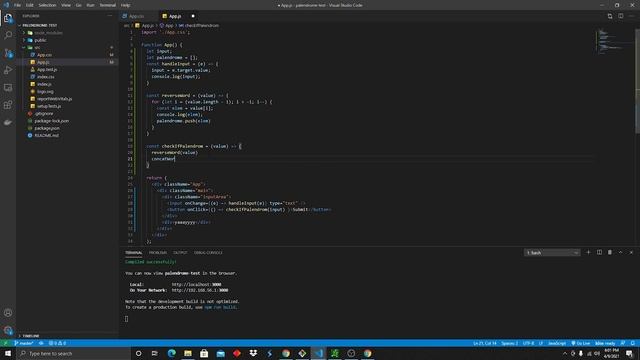Select the 1: bash terminal dropdown
The image size is (640, 360).
(552, 253)
